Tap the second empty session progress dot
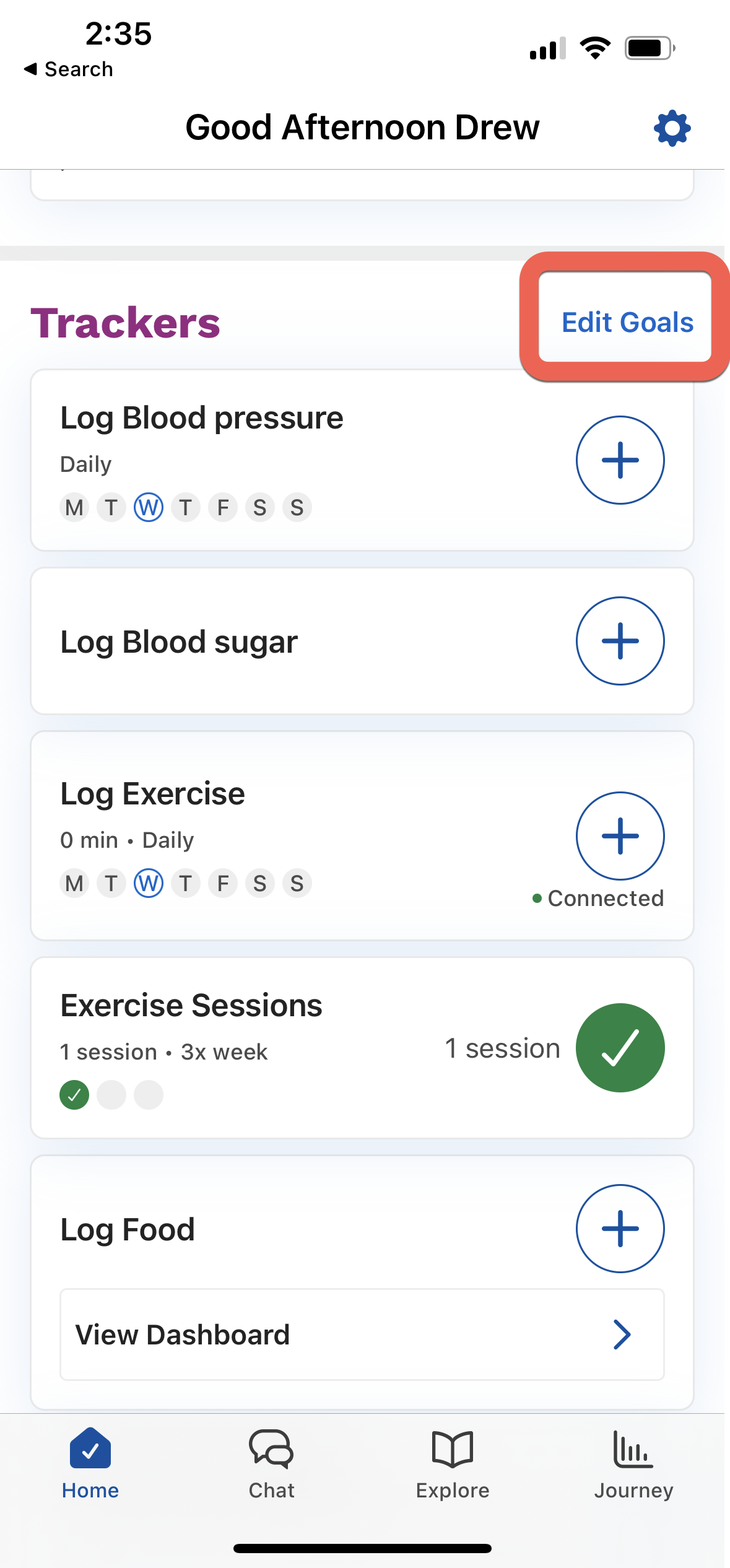This screenshot has height=1568, width=730. tap(149, 1095)
